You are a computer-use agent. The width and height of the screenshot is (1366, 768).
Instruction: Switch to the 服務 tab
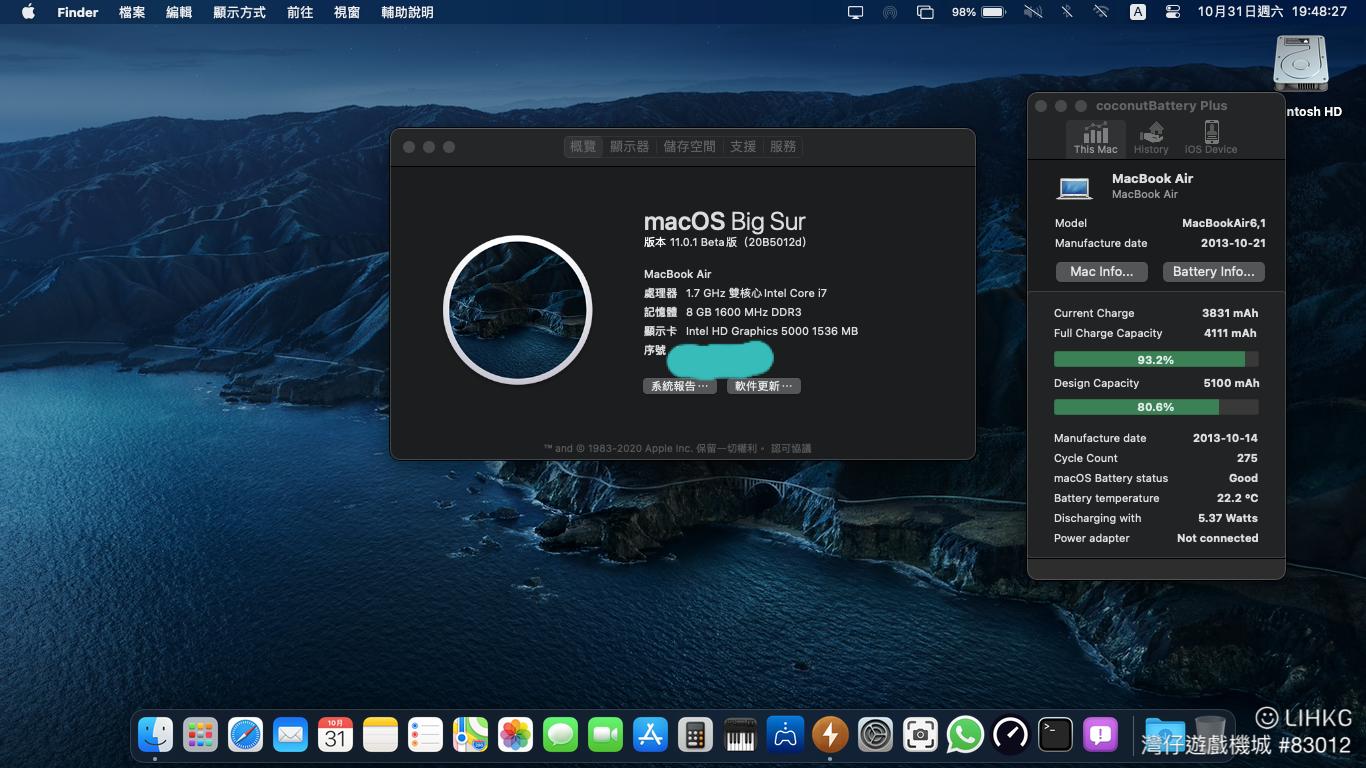coord(783,146)
